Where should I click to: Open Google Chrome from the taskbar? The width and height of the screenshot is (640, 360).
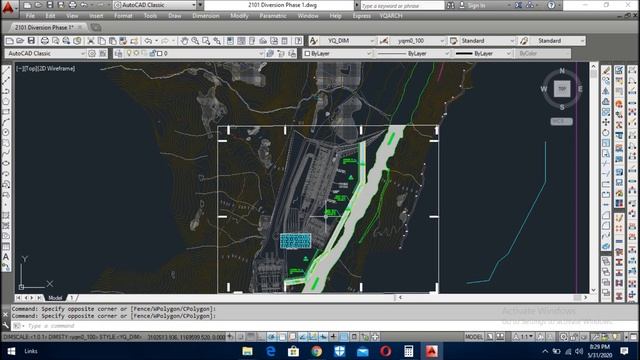tap(316, 351)
